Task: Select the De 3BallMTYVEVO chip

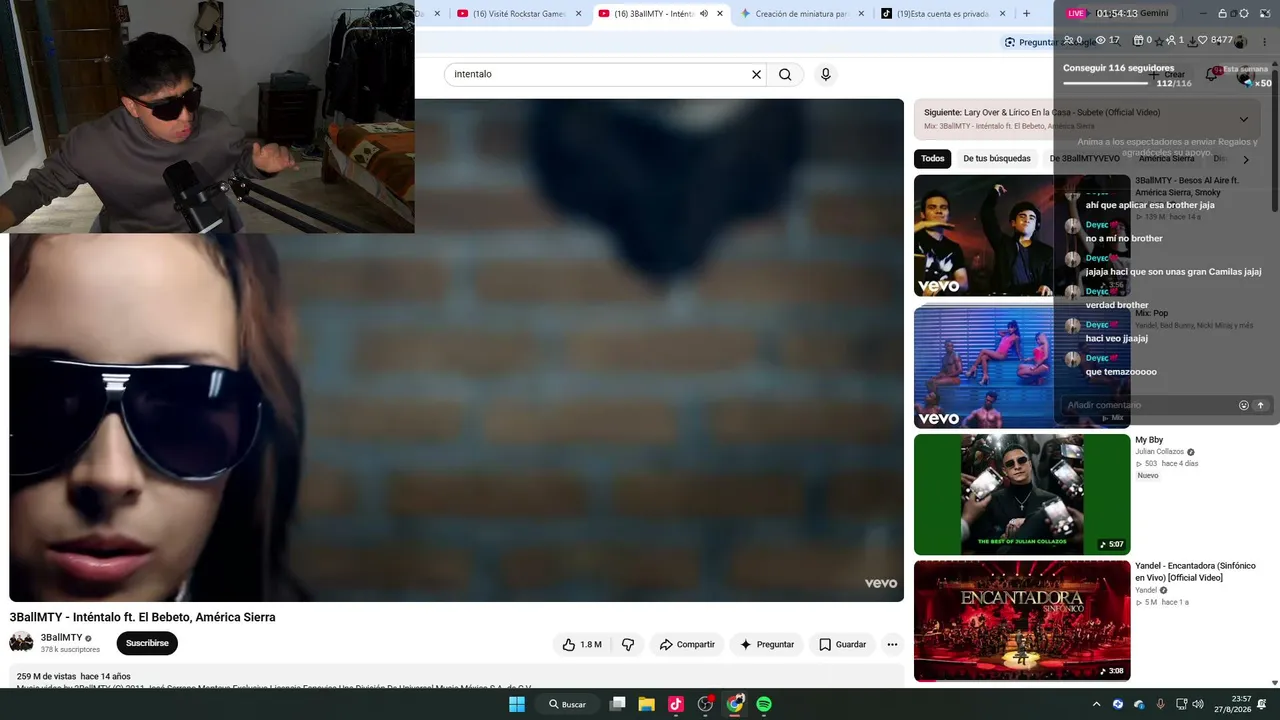Action: click(x=1084, y=159)
